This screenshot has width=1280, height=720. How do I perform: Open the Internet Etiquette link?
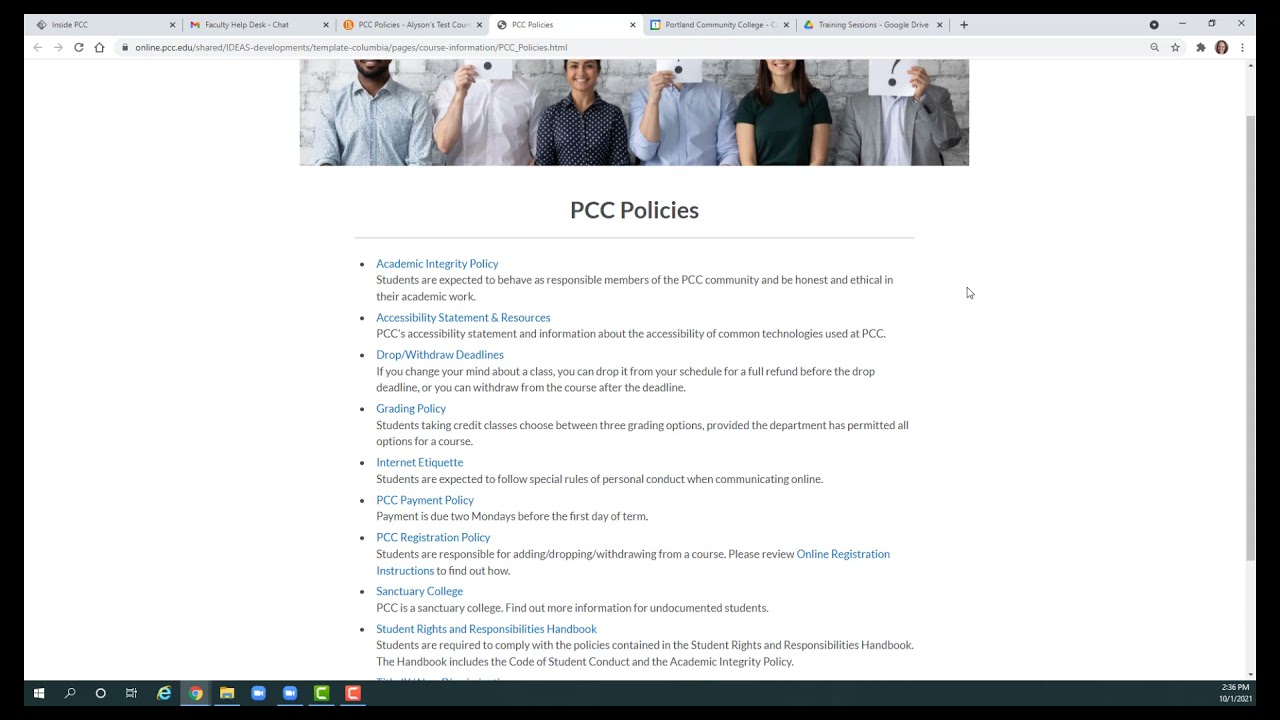click(420, 463)
